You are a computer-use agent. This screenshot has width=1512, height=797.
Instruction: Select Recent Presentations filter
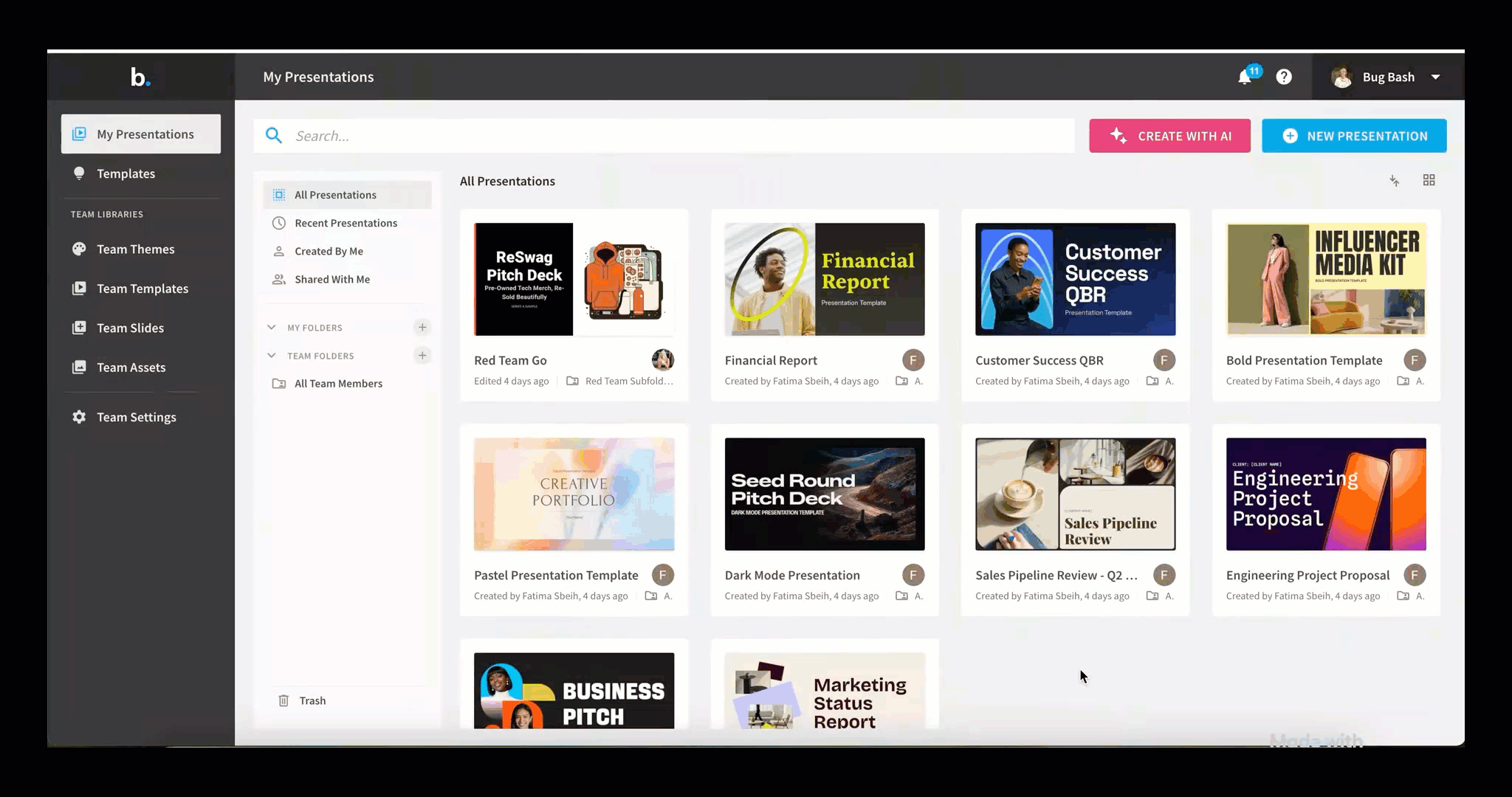tap(348, 223)
